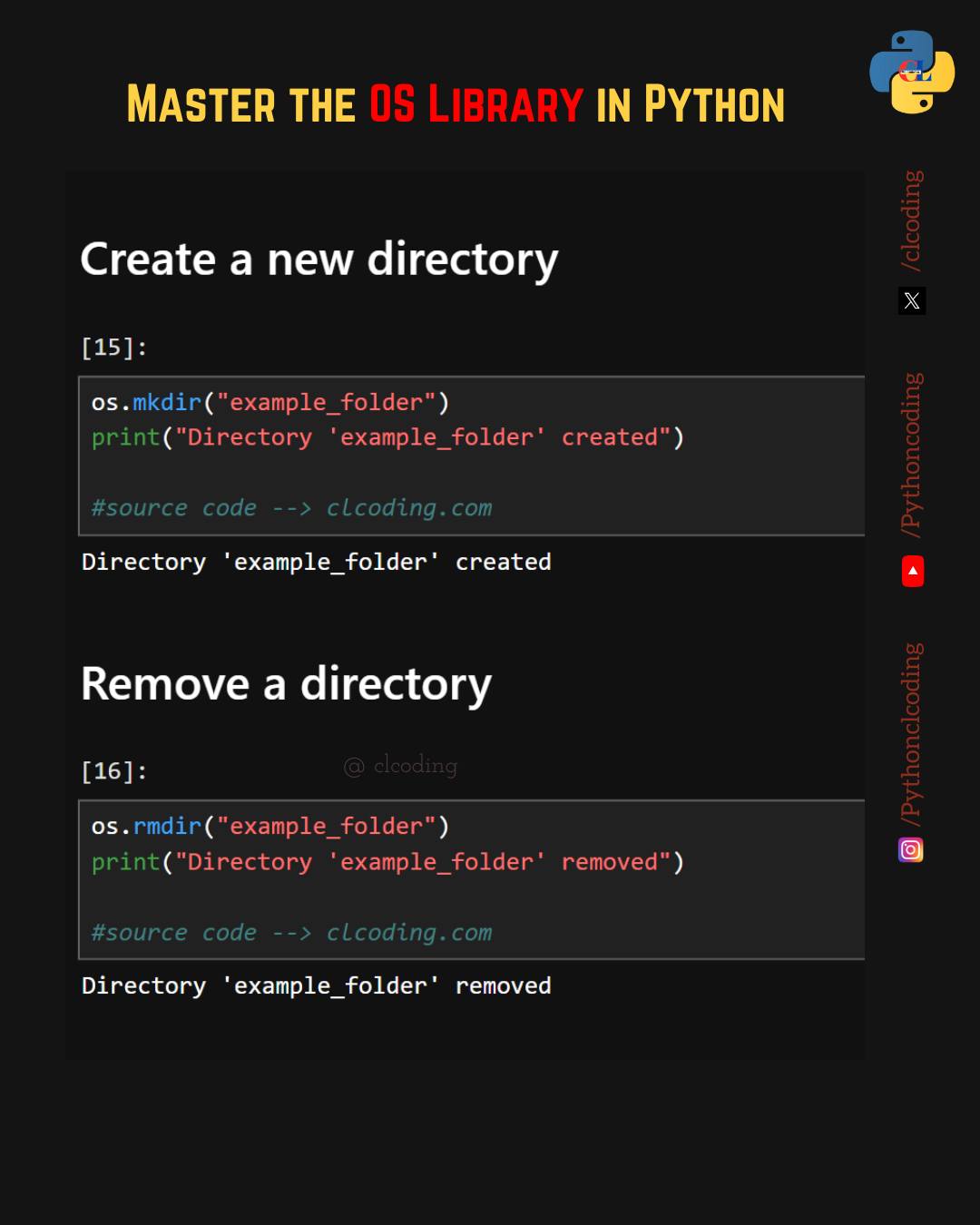
Task: Click the "Create a new directory" heading
Action: coord(319,260)
